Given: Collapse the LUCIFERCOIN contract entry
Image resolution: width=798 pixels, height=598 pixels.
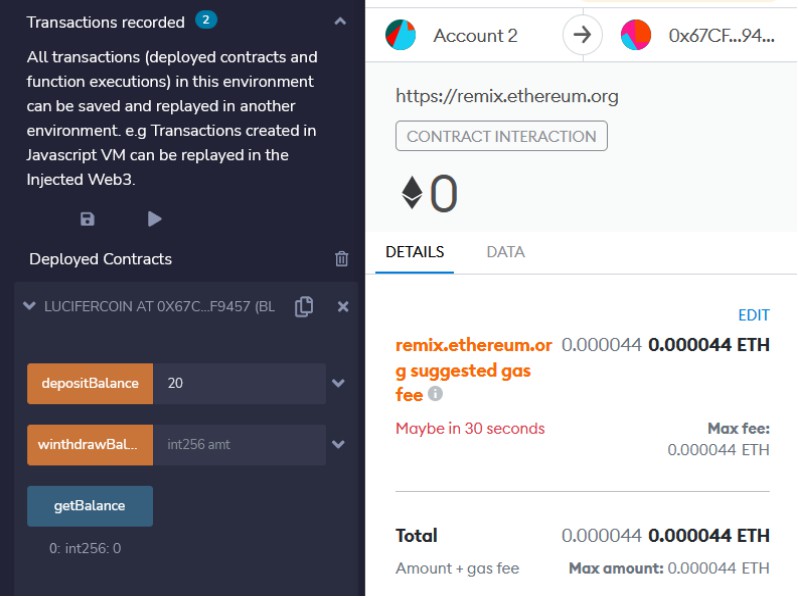Looking at the screenshot, I should (30, 306).
